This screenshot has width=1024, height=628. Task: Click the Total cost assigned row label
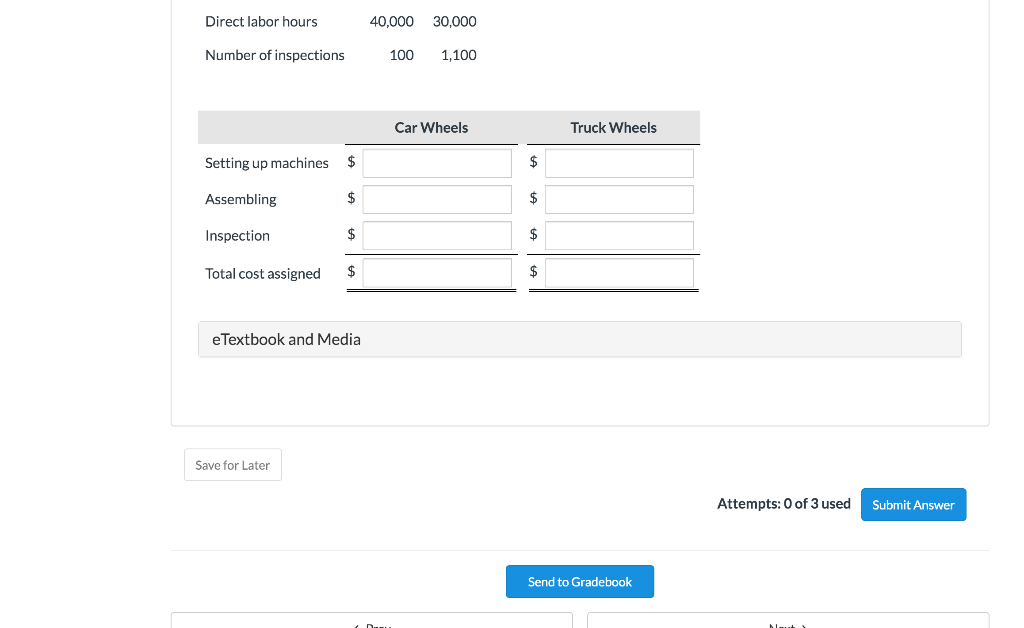(x=263, y=274)
